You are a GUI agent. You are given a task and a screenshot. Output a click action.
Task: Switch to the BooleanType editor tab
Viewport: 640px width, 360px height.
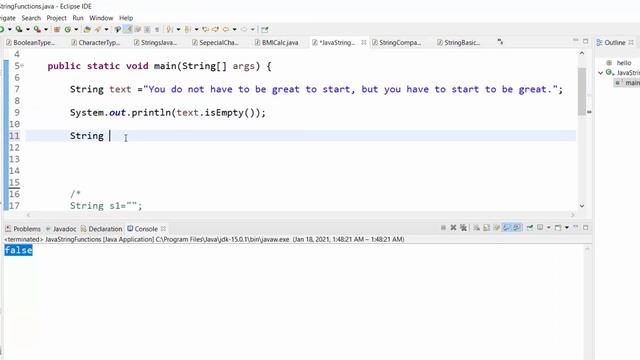point(31,42)
